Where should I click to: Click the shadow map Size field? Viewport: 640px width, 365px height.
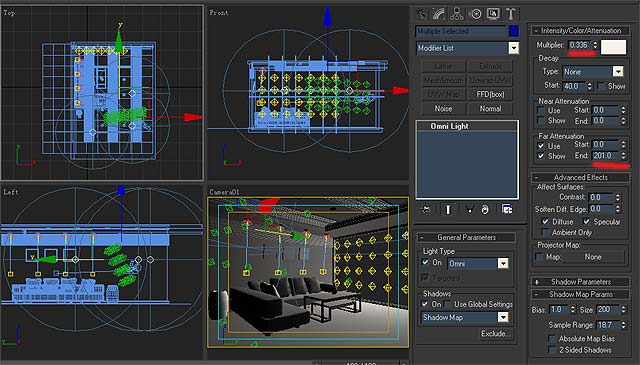coord(608,310)
